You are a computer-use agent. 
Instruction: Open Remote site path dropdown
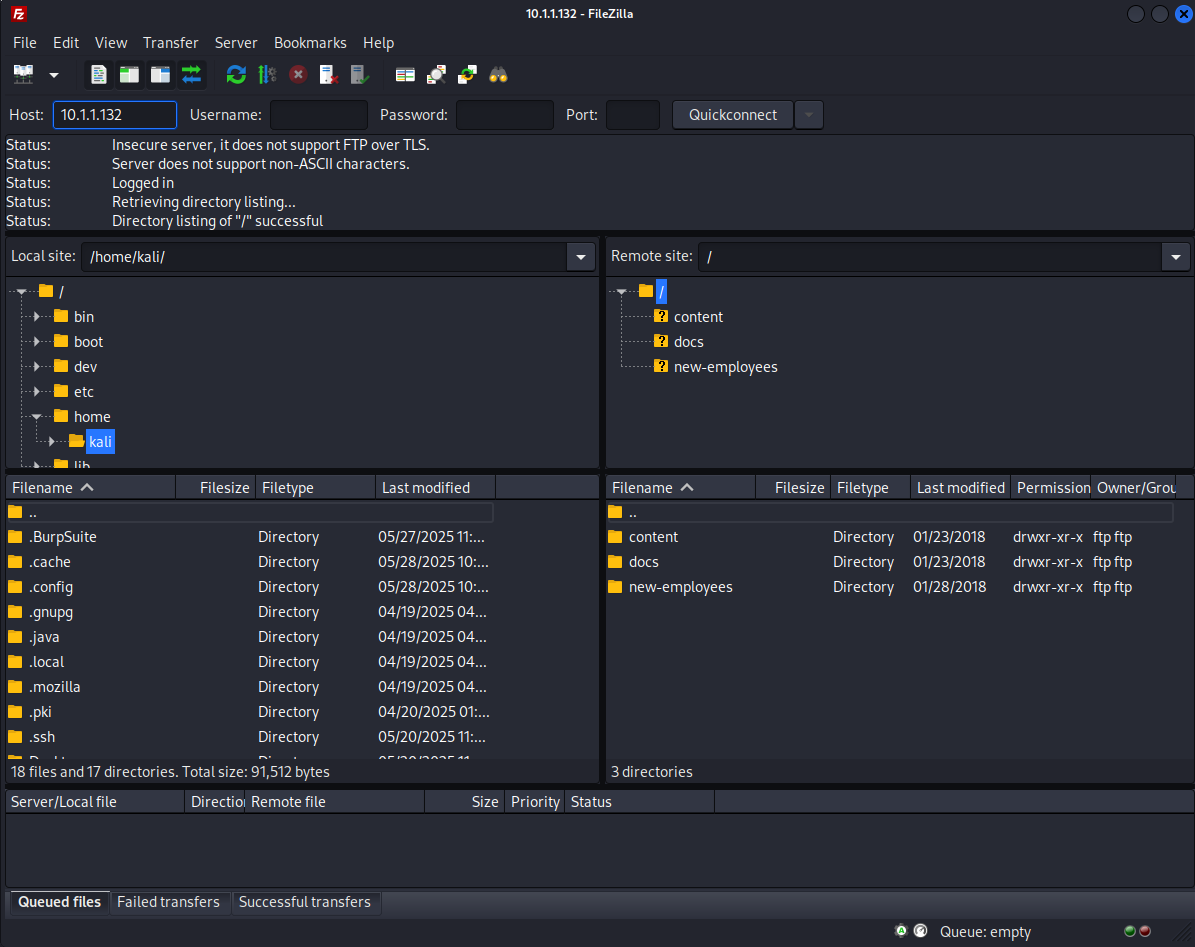point(1175,257)
